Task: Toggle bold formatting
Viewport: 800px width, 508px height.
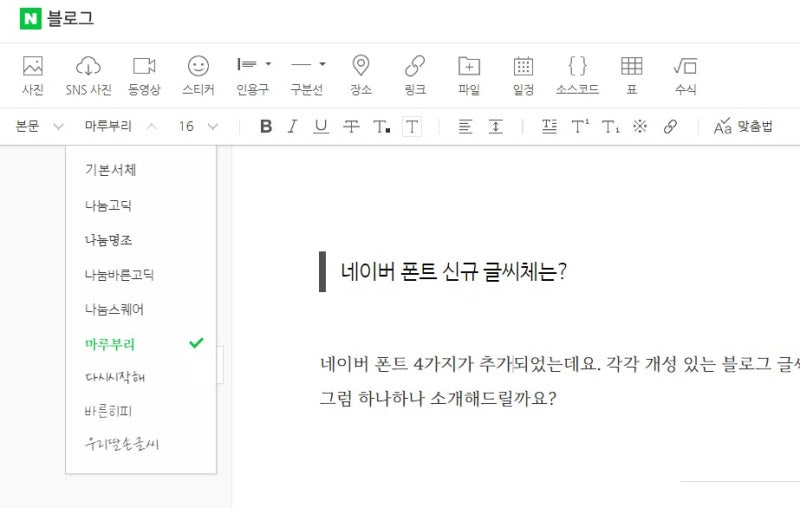Action: 265,126
